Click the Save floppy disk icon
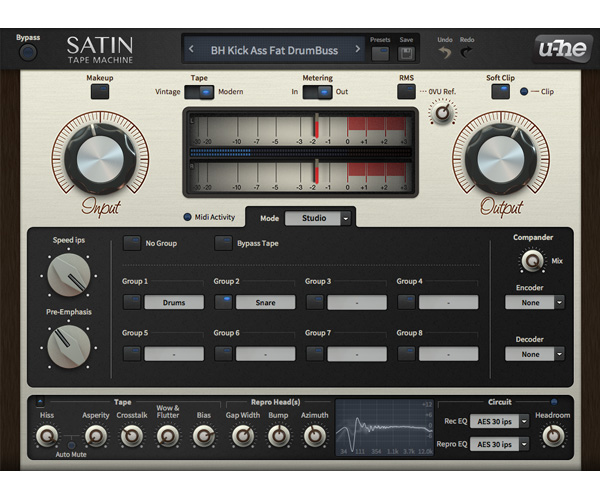Screen dimensions: 600x500 (406, 54)
